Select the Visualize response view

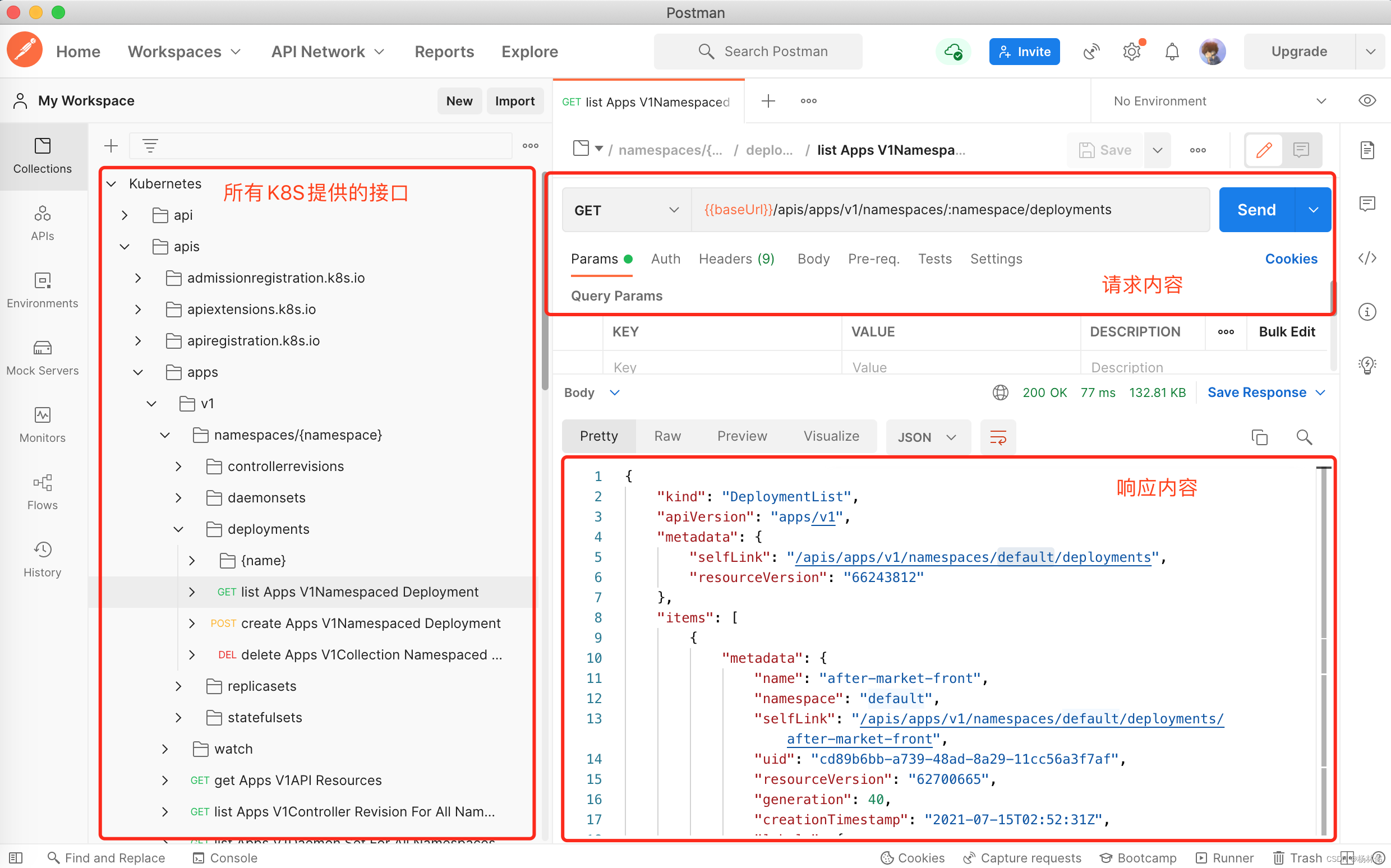tap(831, 436)
